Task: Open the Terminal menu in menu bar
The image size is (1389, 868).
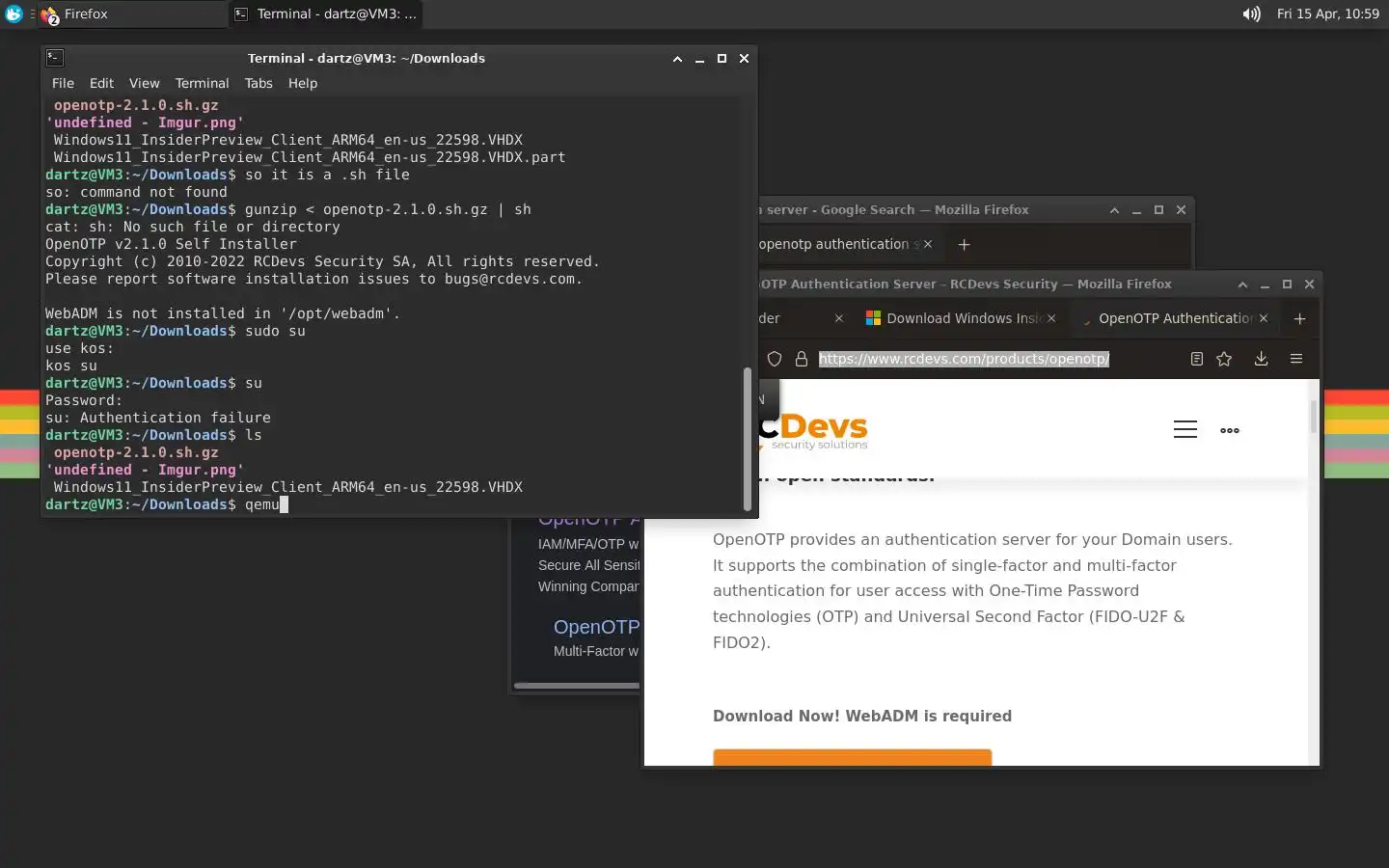Action: click(x=202, y=83)
